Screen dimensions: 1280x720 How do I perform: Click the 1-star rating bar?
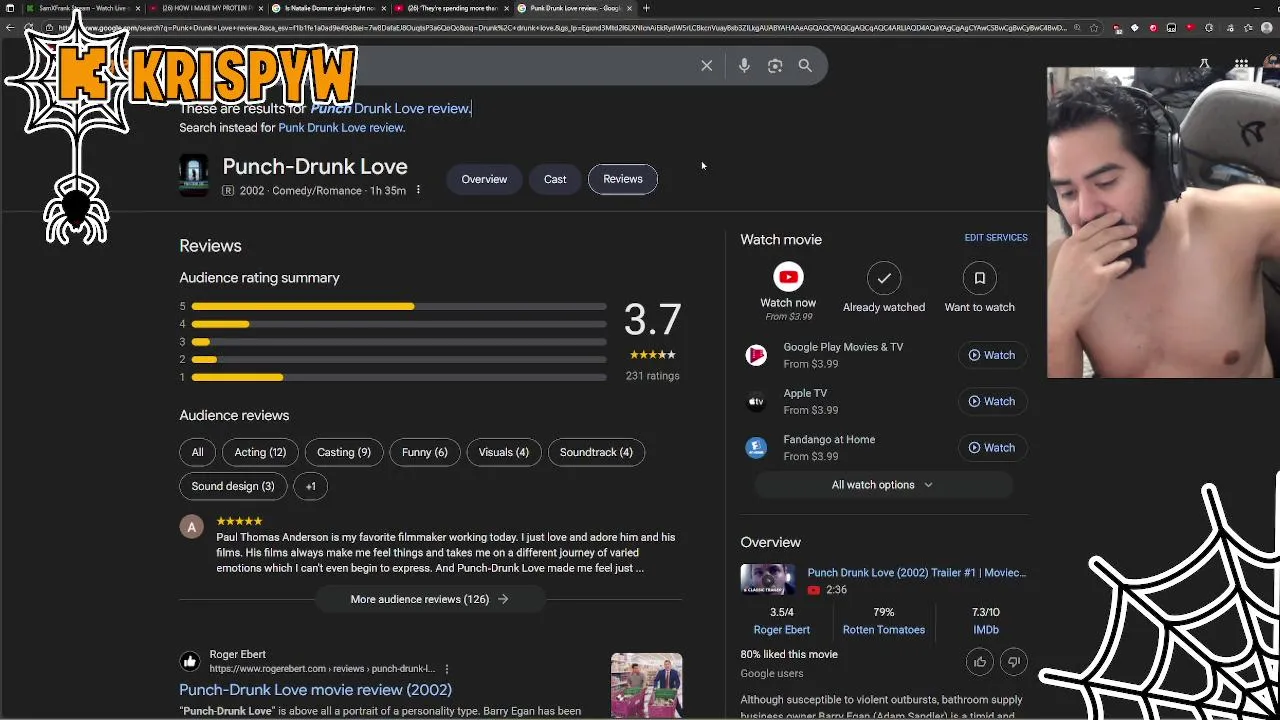point(398,377)
